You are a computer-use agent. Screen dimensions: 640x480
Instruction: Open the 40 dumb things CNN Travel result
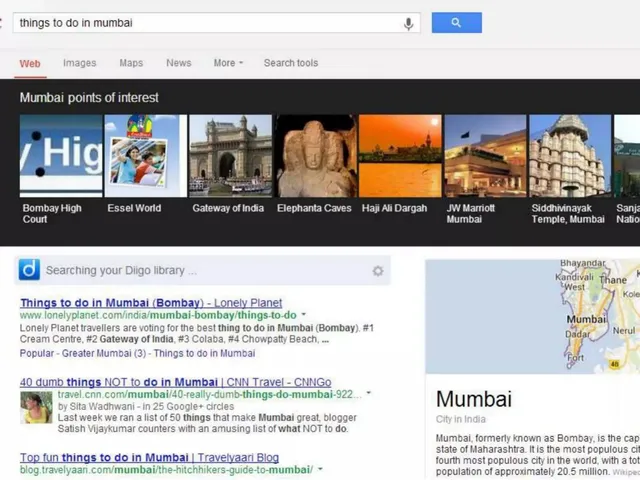tap(176, 382)
